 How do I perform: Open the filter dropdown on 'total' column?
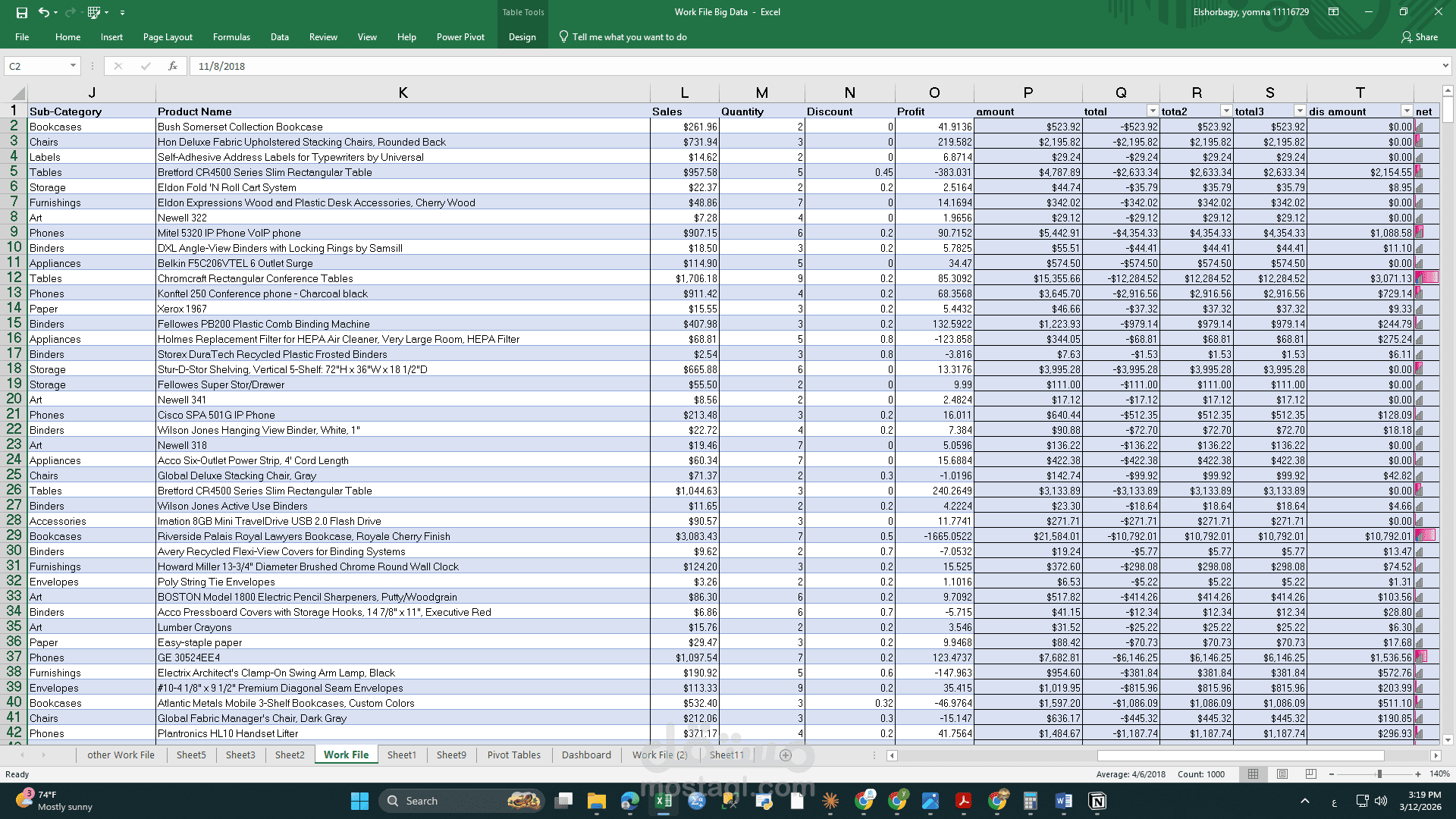click(1153, 111)
